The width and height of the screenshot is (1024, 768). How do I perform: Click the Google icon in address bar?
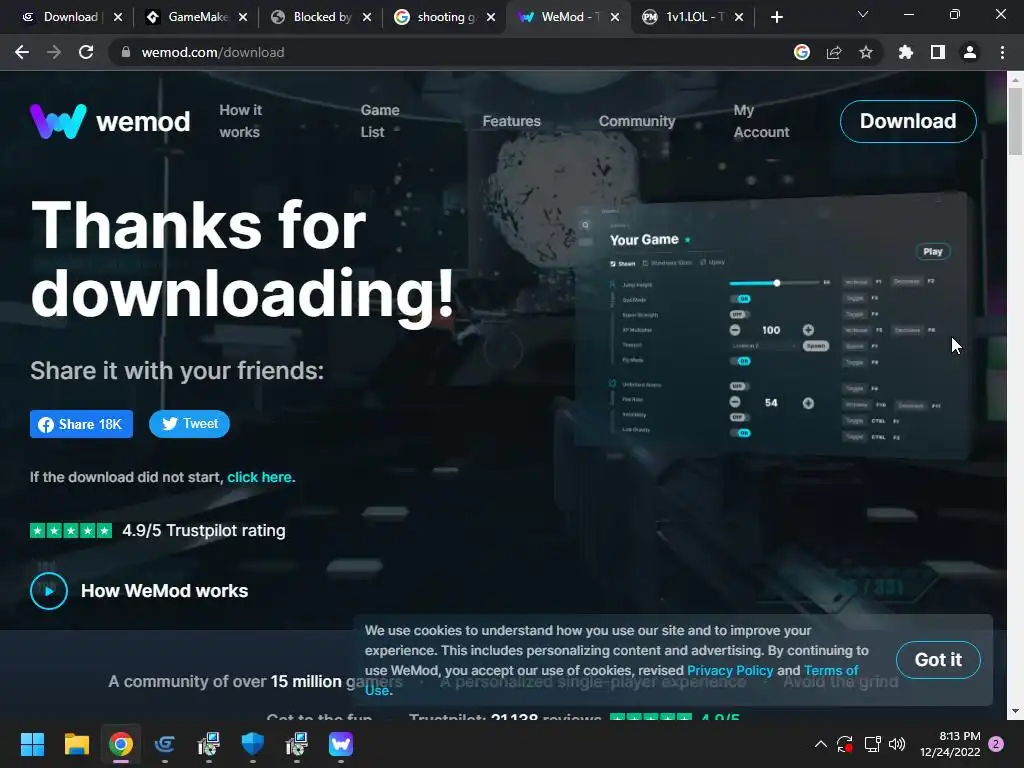[802, 52]
